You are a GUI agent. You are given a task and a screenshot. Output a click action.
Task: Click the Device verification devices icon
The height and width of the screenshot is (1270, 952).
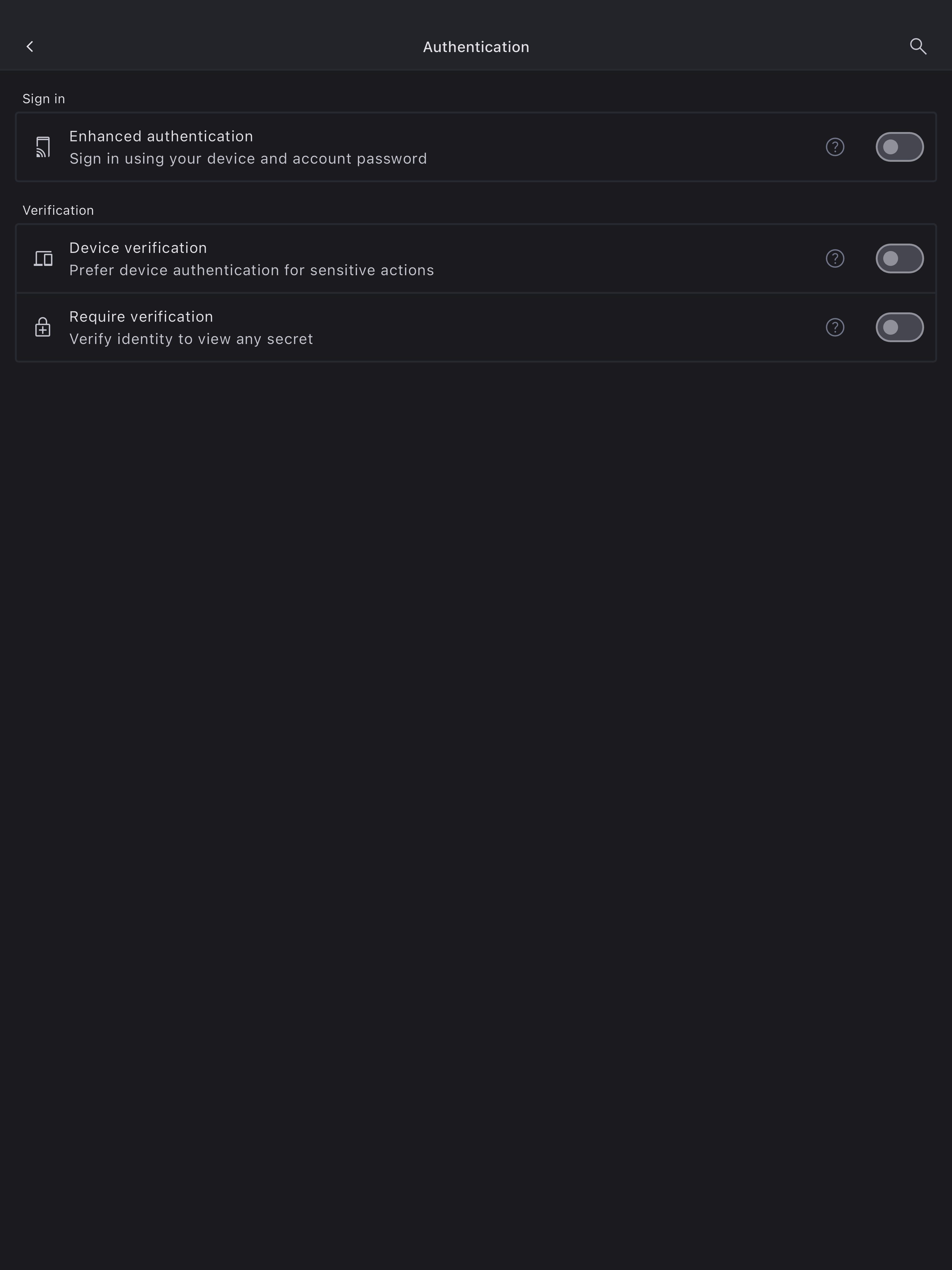point(43,258)
